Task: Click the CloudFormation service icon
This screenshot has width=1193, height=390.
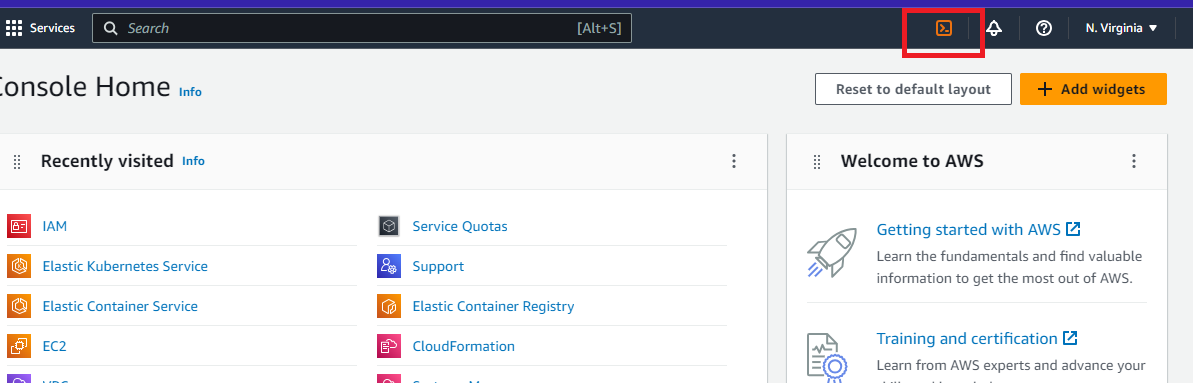Action: click(x=389, y=346)
